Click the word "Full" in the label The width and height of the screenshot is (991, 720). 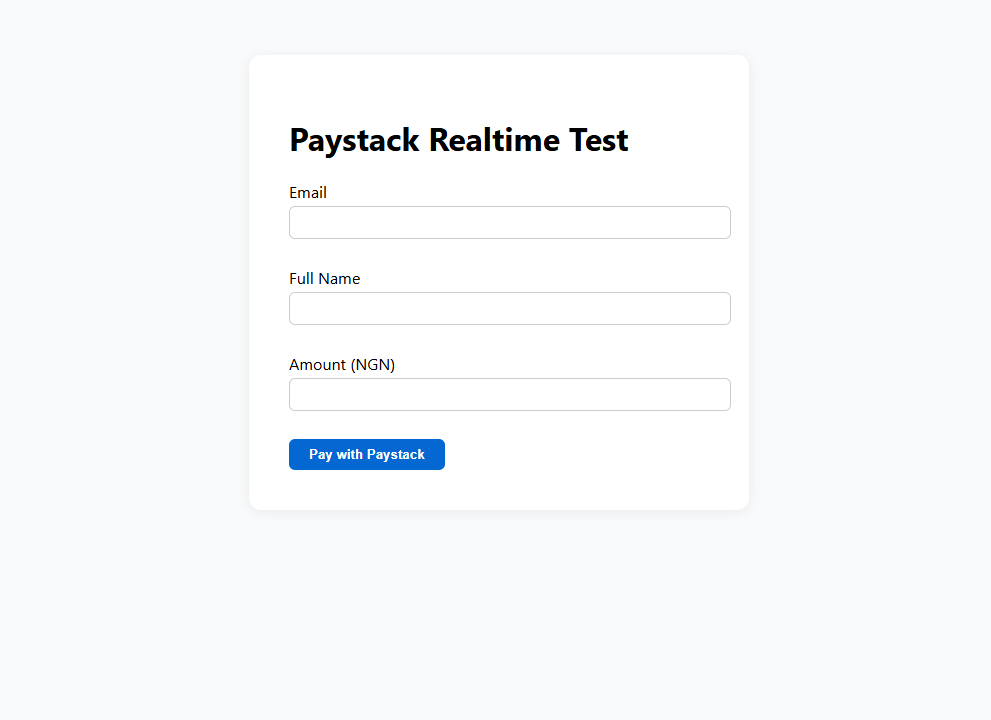click(x=302, y=279)
